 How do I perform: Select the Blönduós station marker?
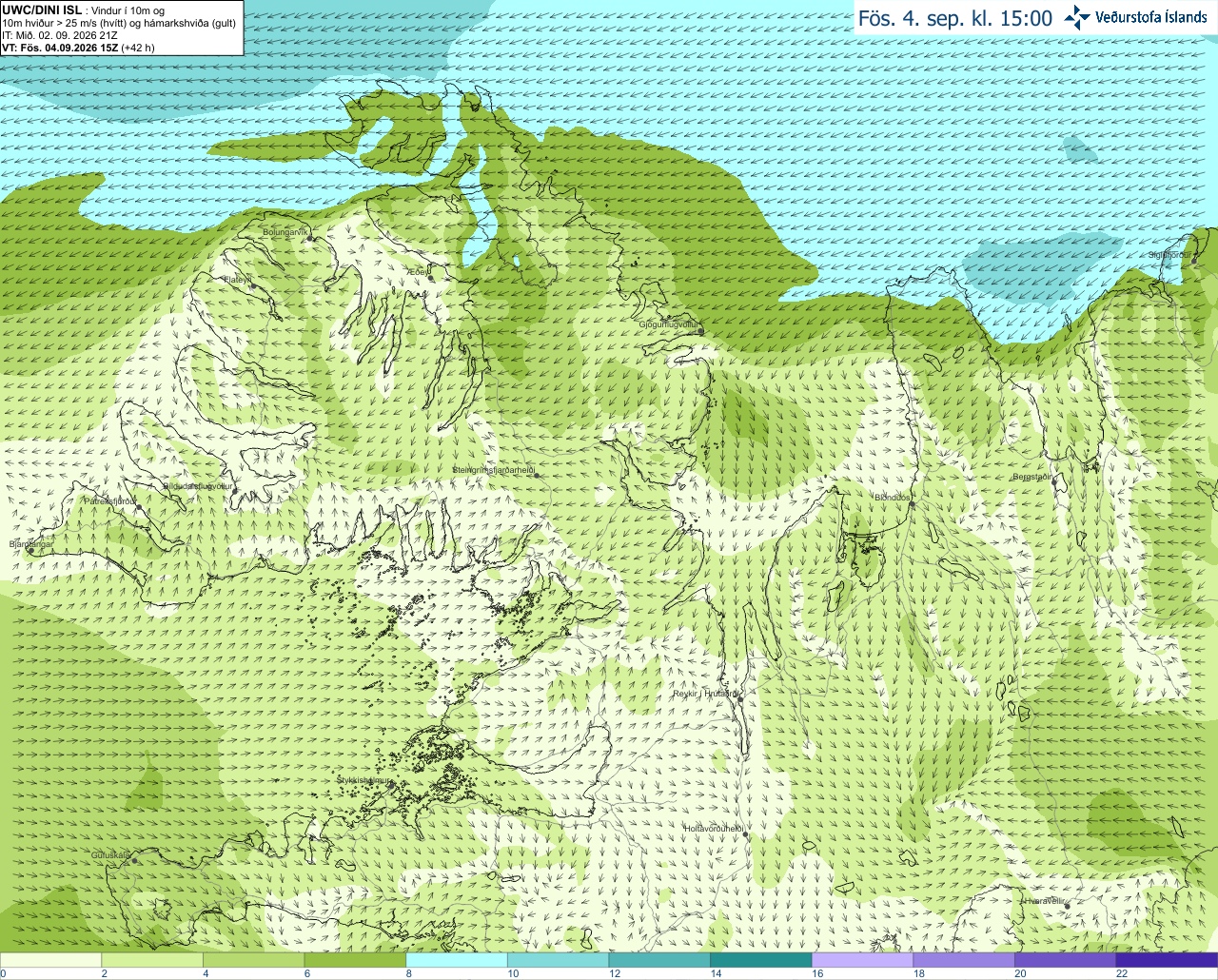pos(912,504)
